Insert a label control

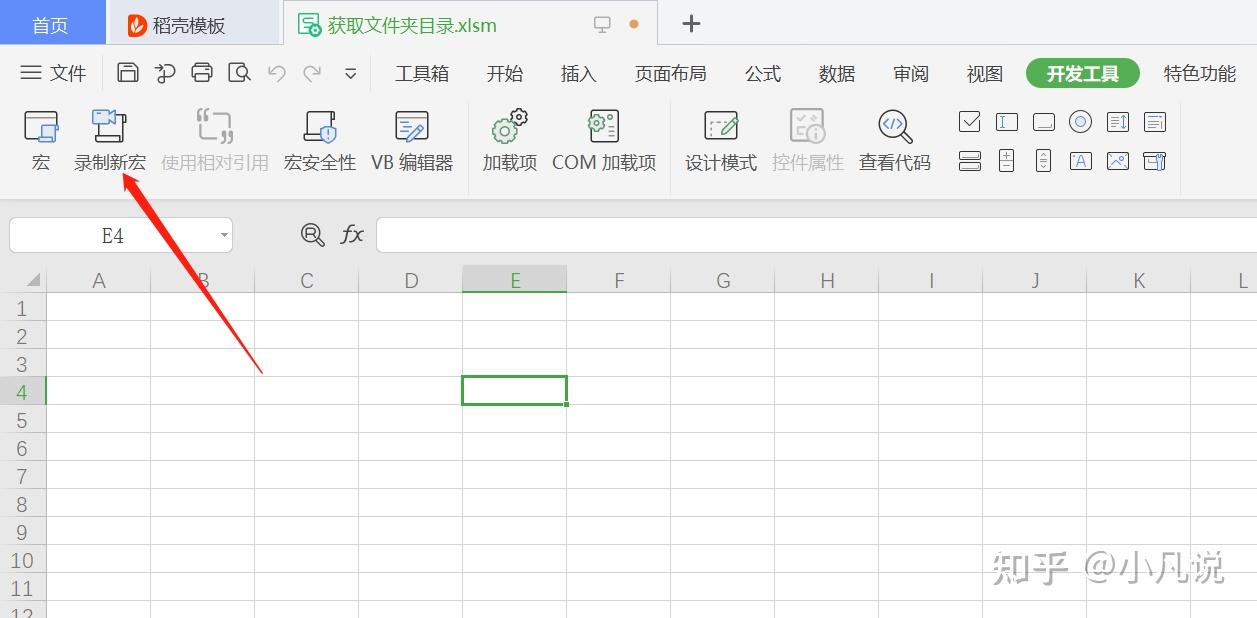pyautogui.click(x=1081, y=161)
